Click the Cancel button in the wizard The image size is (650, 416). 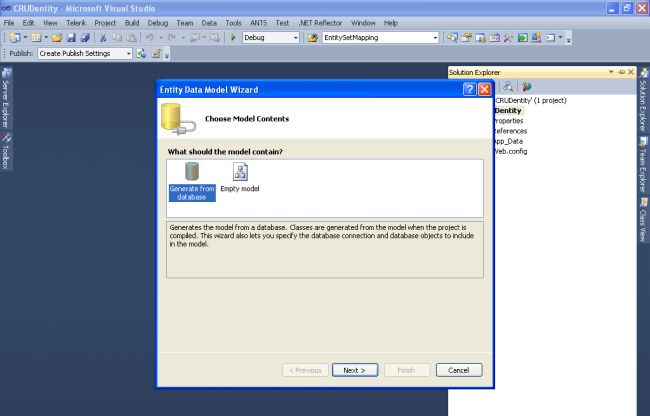tap(459, 370)
